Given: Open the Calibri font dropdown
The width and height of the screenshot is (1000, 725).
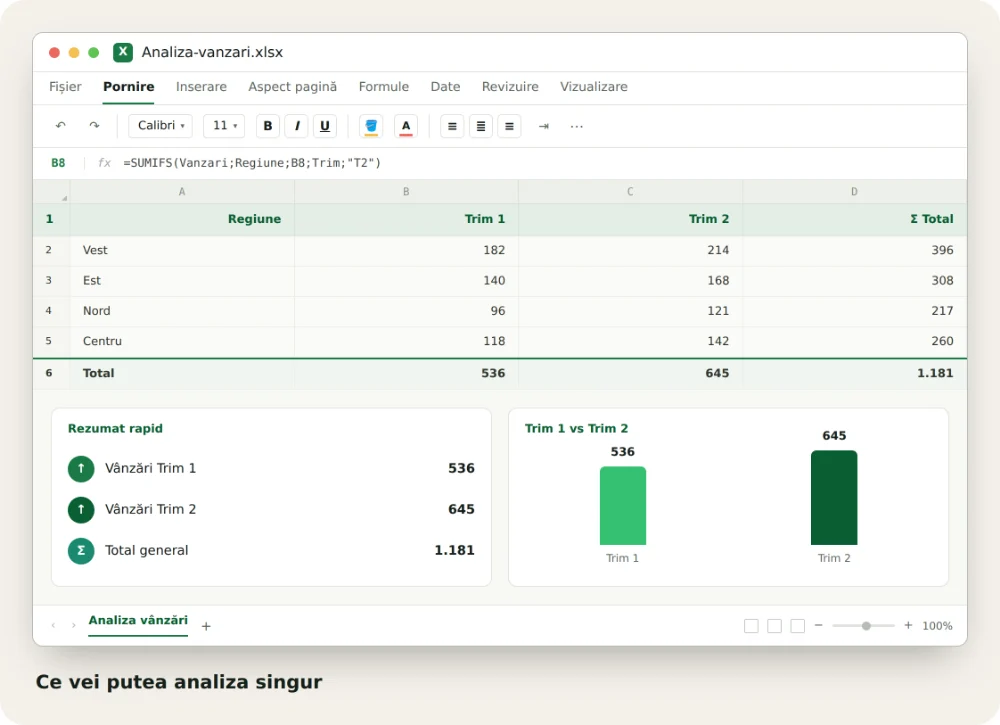Looking at the screenshot, I should coord(161,126).
